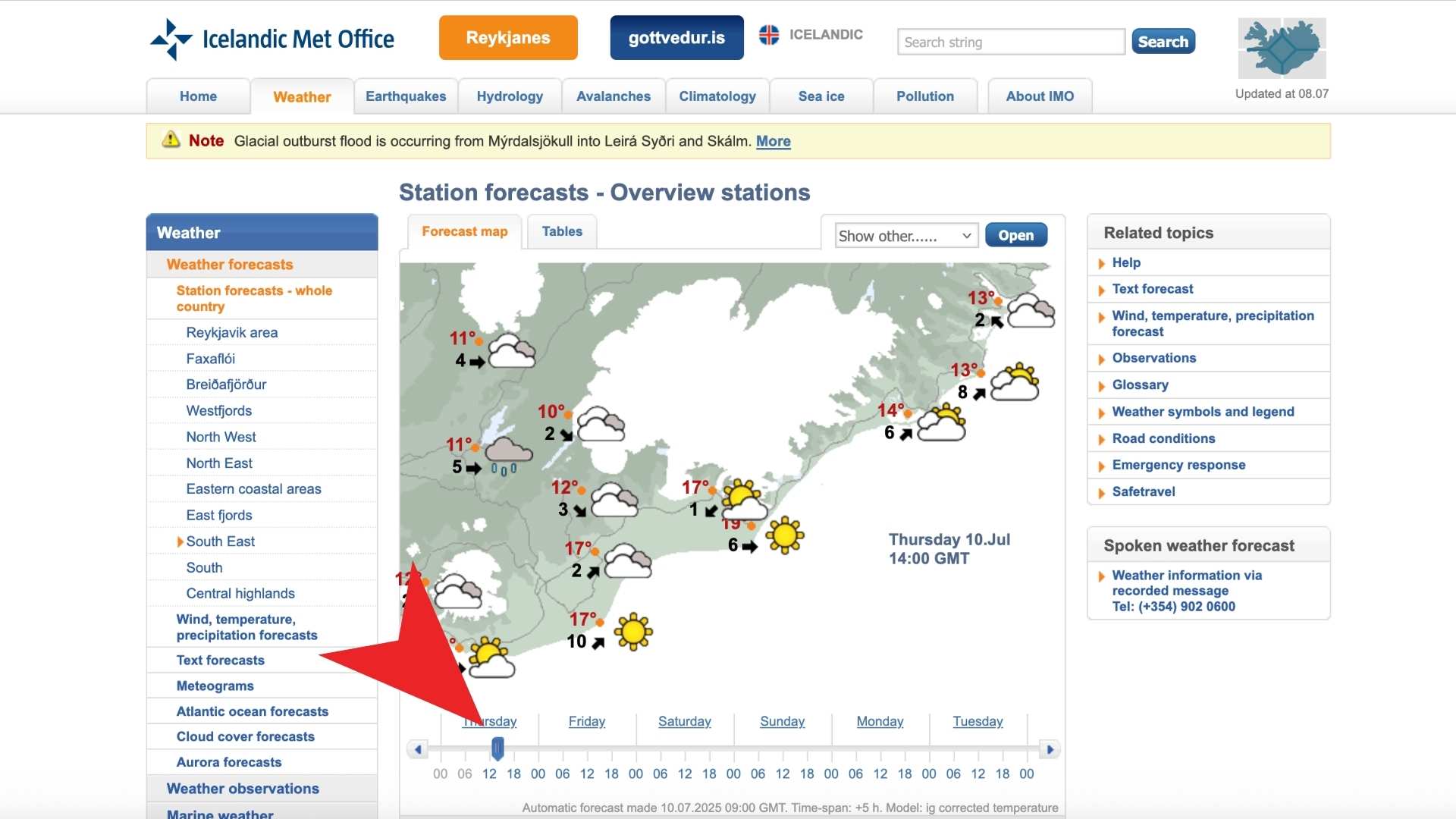This screenshot has width=1456, height=819.
Task: Click the warning triangle beside the Note
Action: click(x=170, y=140)
